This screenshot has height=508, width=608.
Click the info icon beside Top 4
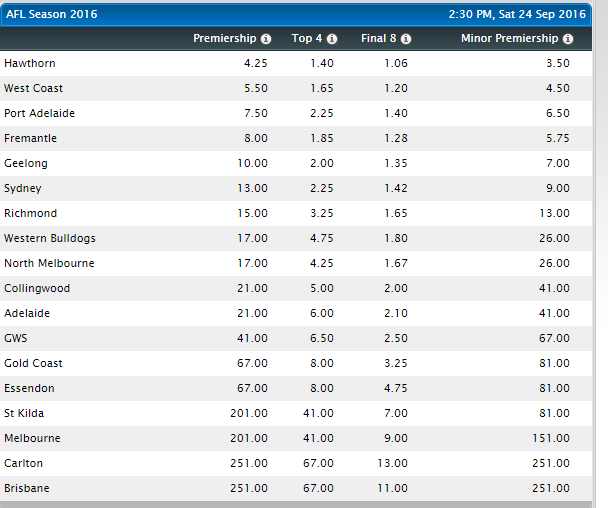click(332, 39)
